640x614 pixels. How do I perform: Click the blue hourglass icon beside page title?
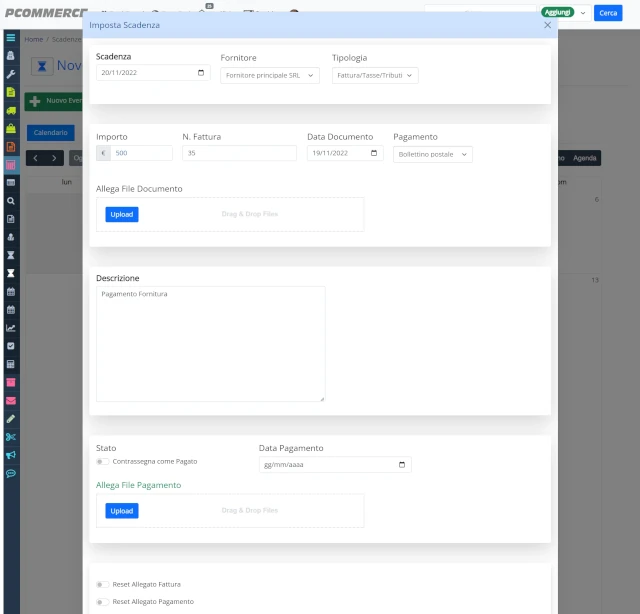click(42, 66)
